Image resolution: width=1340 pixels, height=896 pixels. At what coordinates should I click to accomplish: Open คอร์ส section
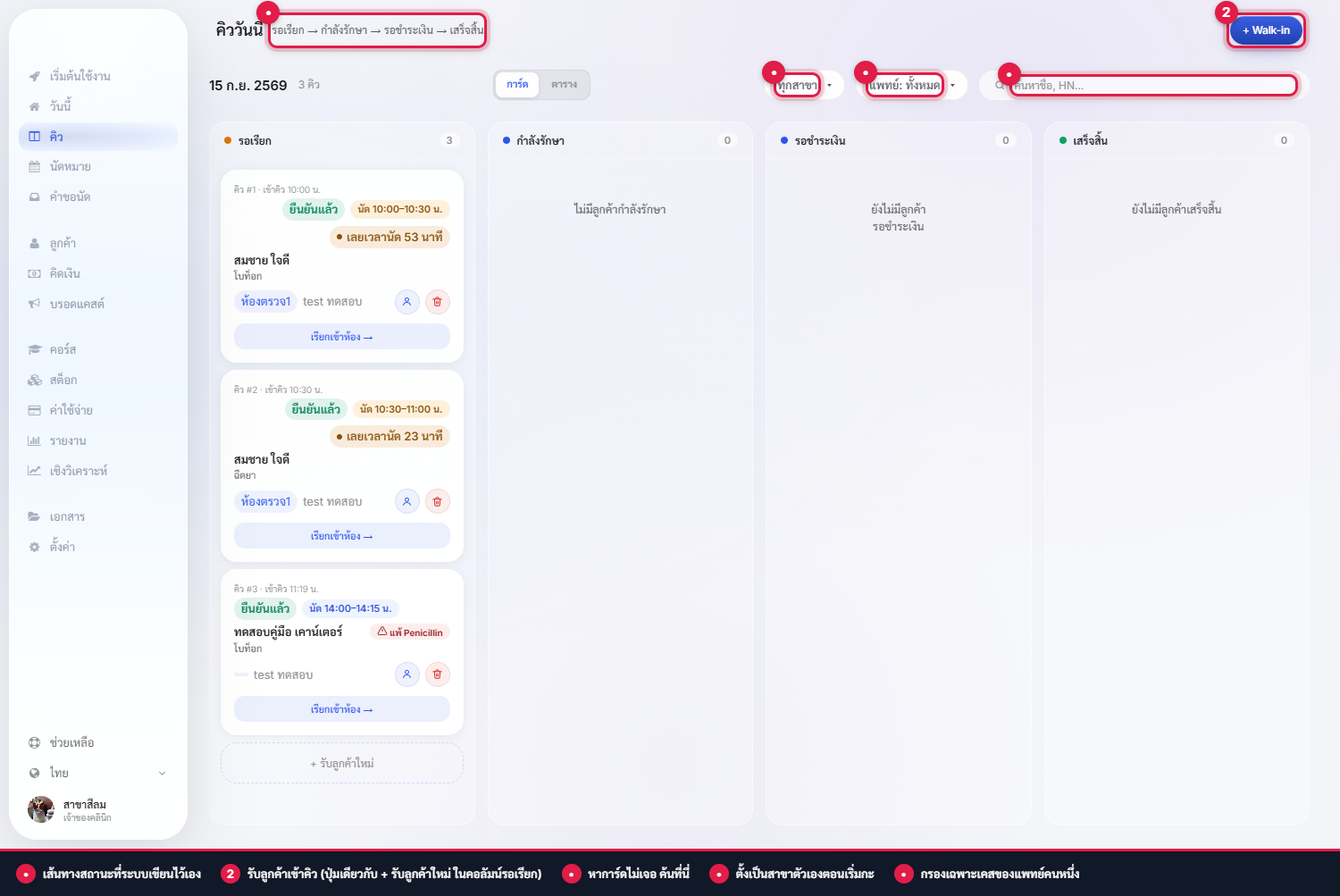(x=98, y=350)
